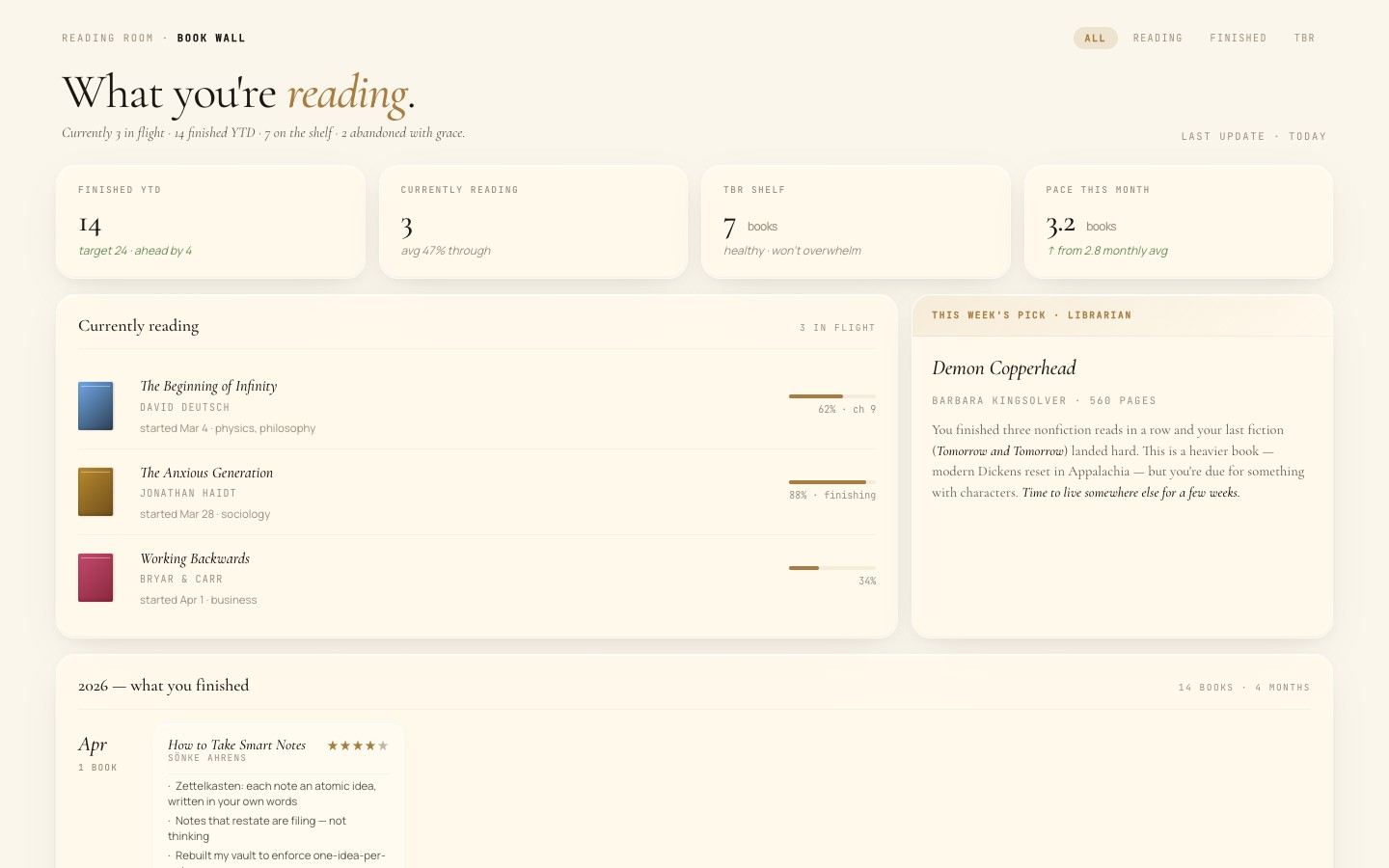Click 'THIS WEEK'S PICK · LIBRARIAN' header
This screenshot has width=1389, height=868.
click(1031, 315)
